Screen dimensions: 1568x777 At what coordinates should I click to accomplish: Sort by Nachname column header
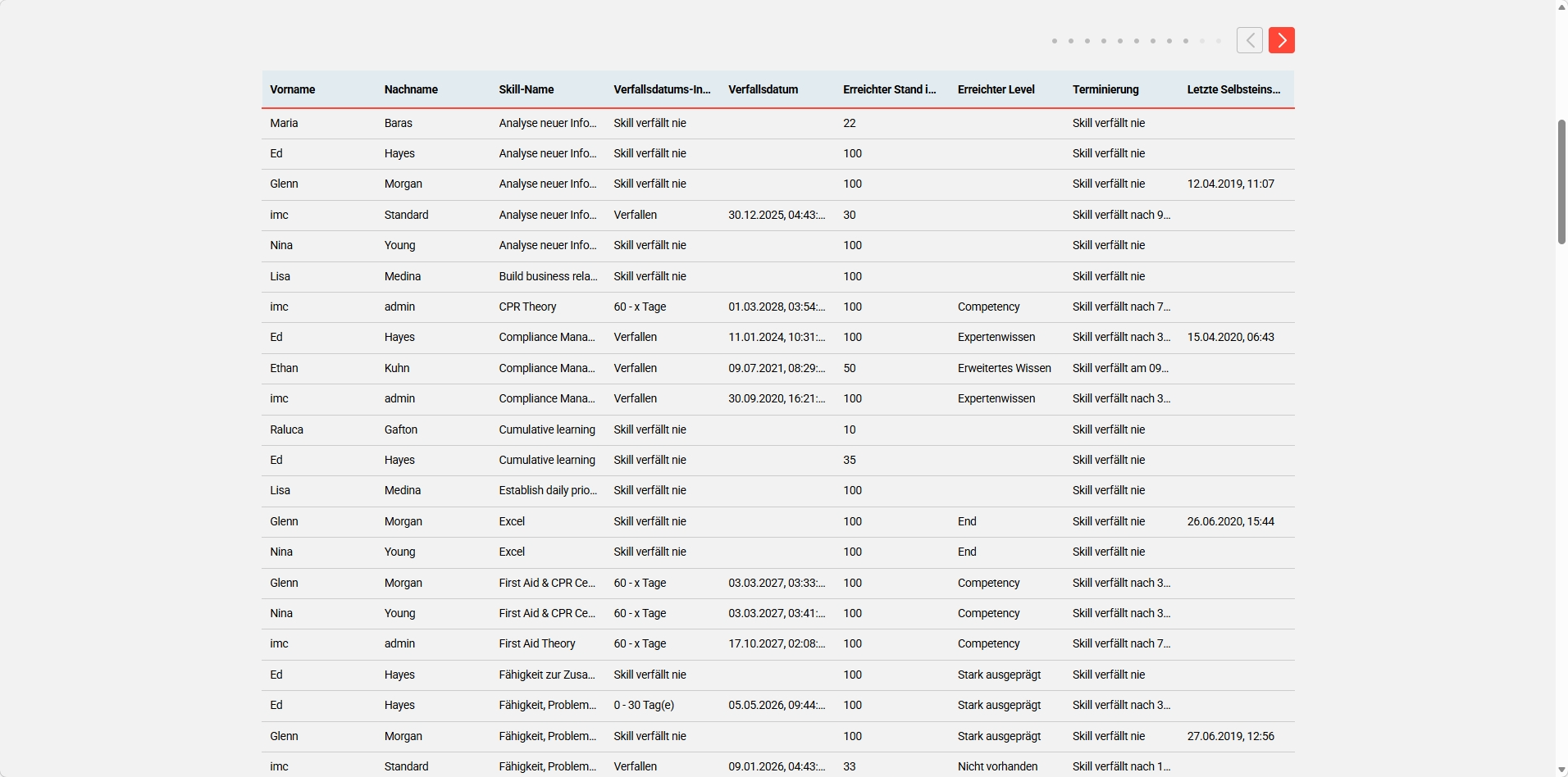coord(411,89)
